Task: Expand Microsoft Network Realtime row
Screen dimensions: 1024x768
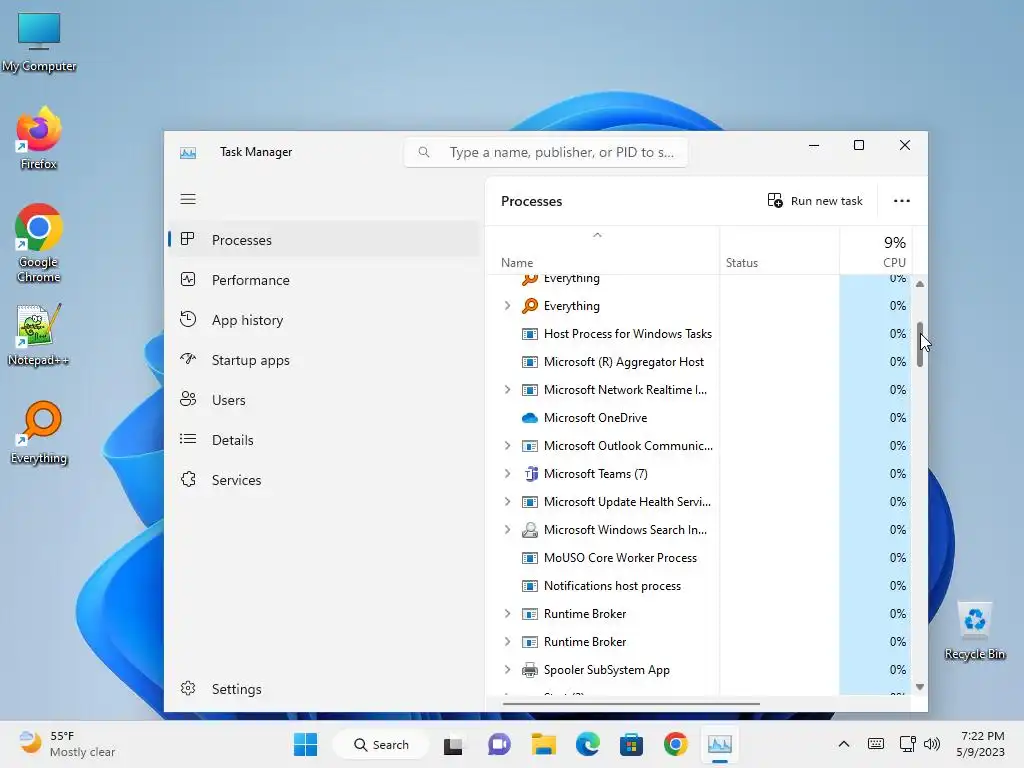Action: pos(507,390)
